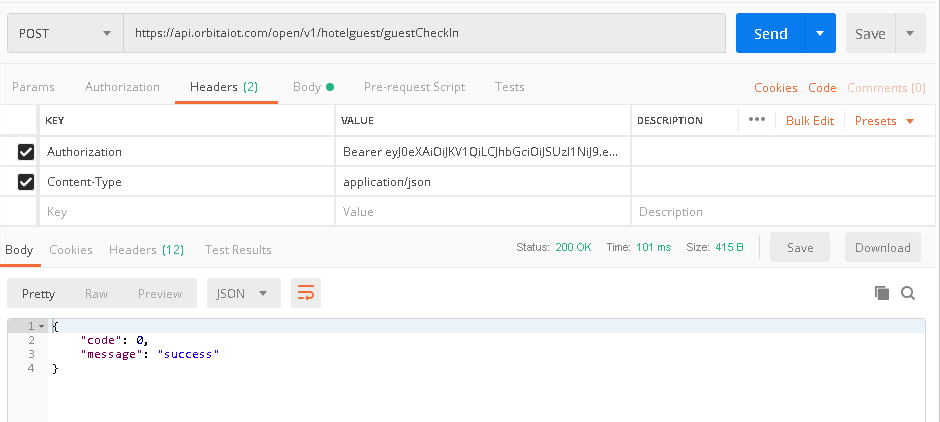Collapse the JSON object at line 1
Viewport: 940px width, 422px height.
pyautogui.click(x=42, y=327)
